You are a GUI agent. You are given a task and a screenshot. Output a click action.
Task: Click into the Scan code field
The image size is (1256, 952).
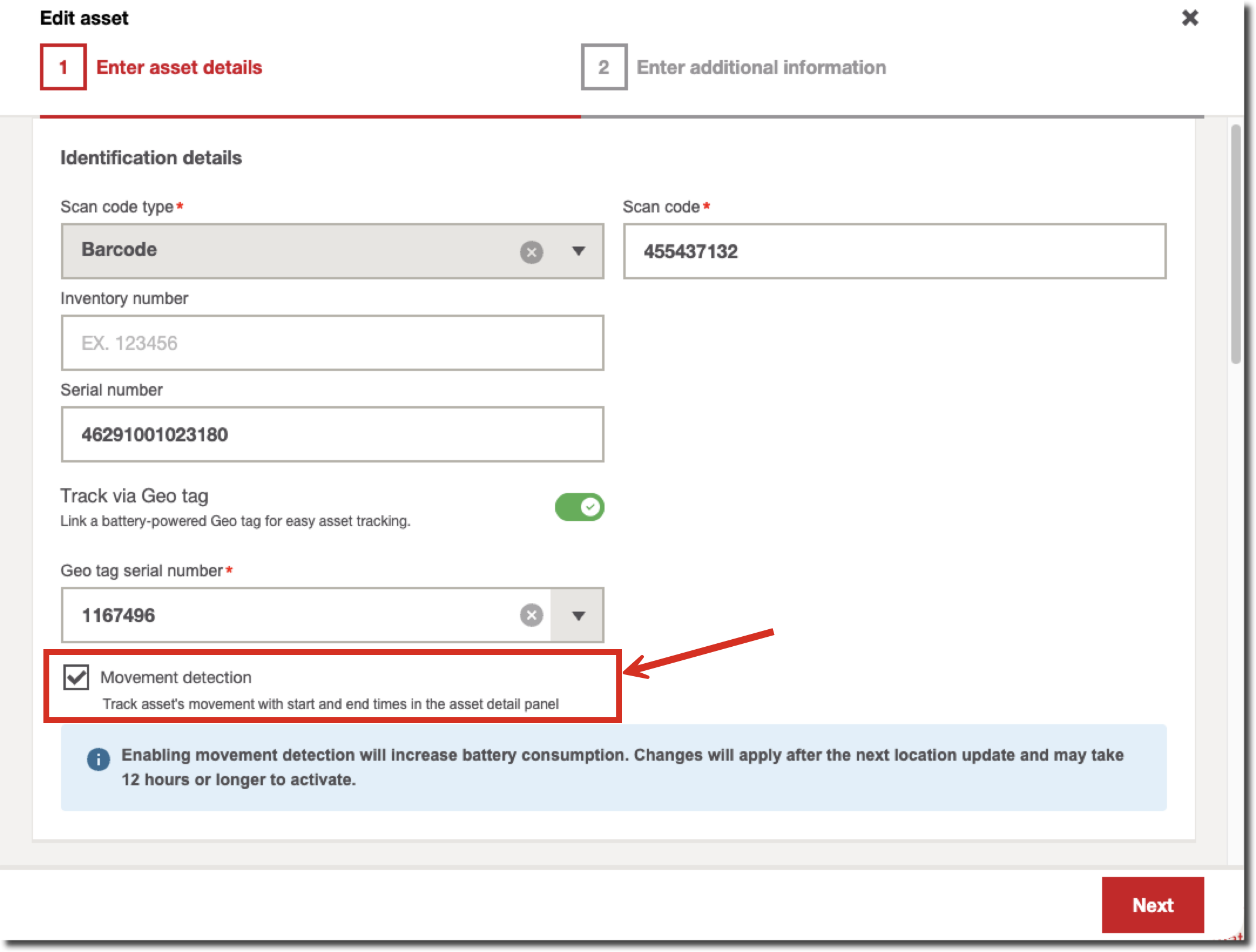pos(894,251)
